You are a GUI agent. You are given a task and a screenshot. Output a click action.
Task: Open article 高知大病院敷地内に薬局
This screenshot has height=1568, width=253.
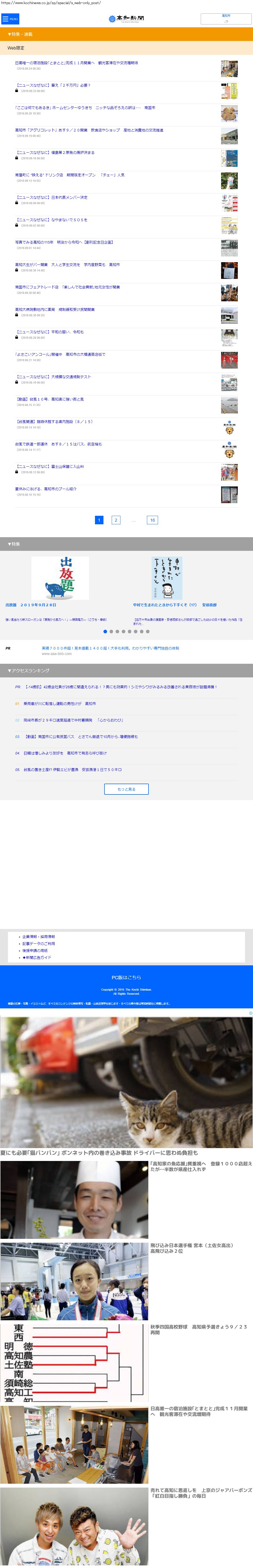coord(55,309)
